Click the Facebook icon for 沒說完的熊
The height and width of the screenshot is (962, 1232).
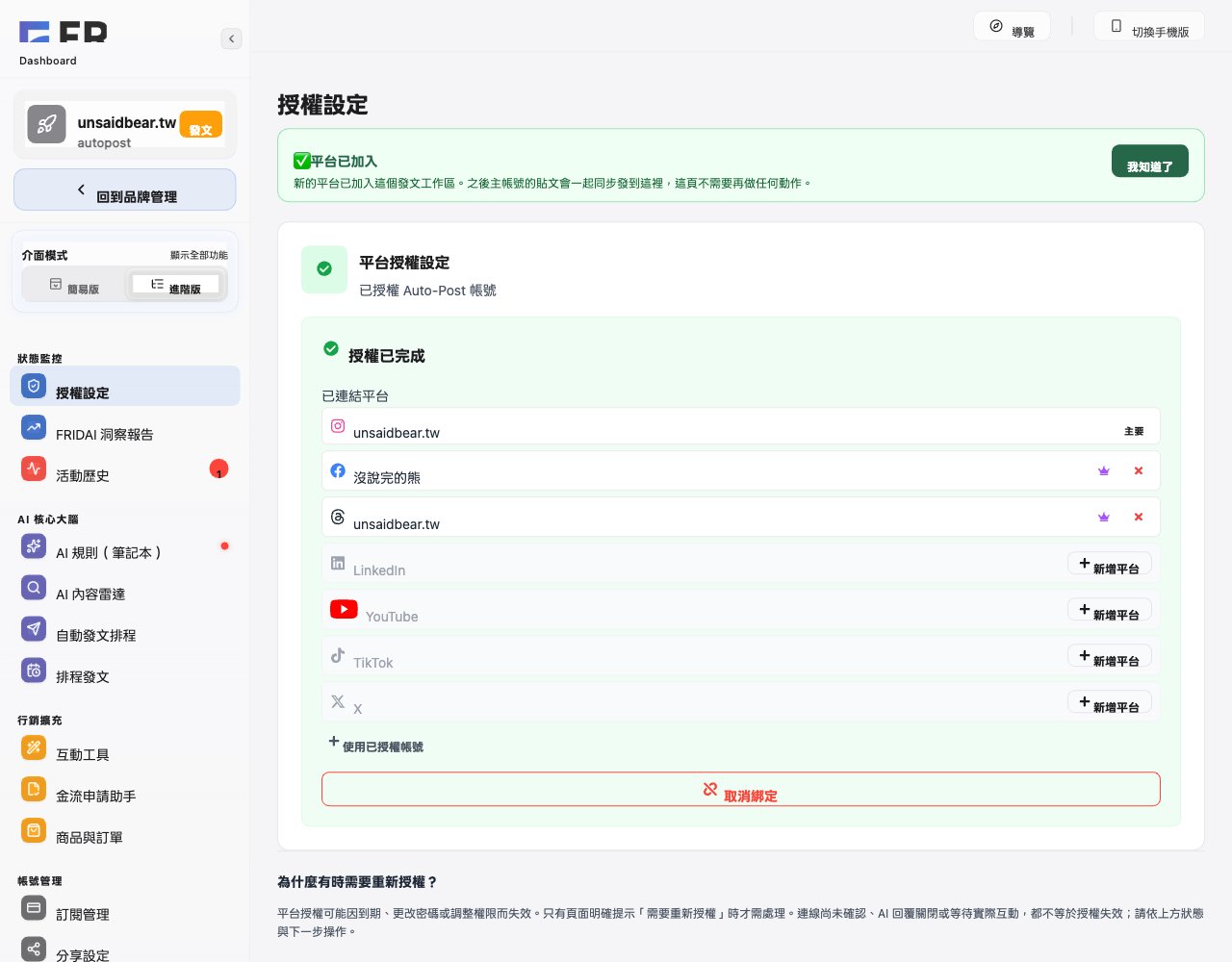point(338,470)
